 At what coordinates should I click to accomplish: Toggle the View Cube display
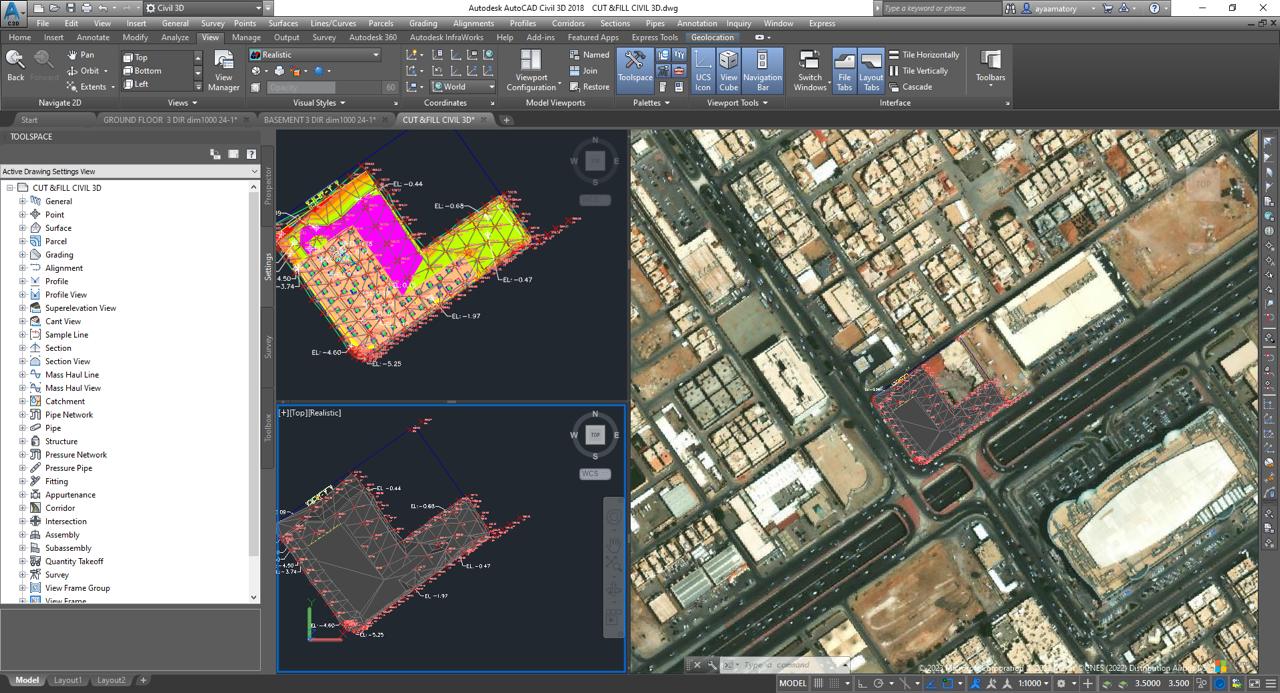728,70
